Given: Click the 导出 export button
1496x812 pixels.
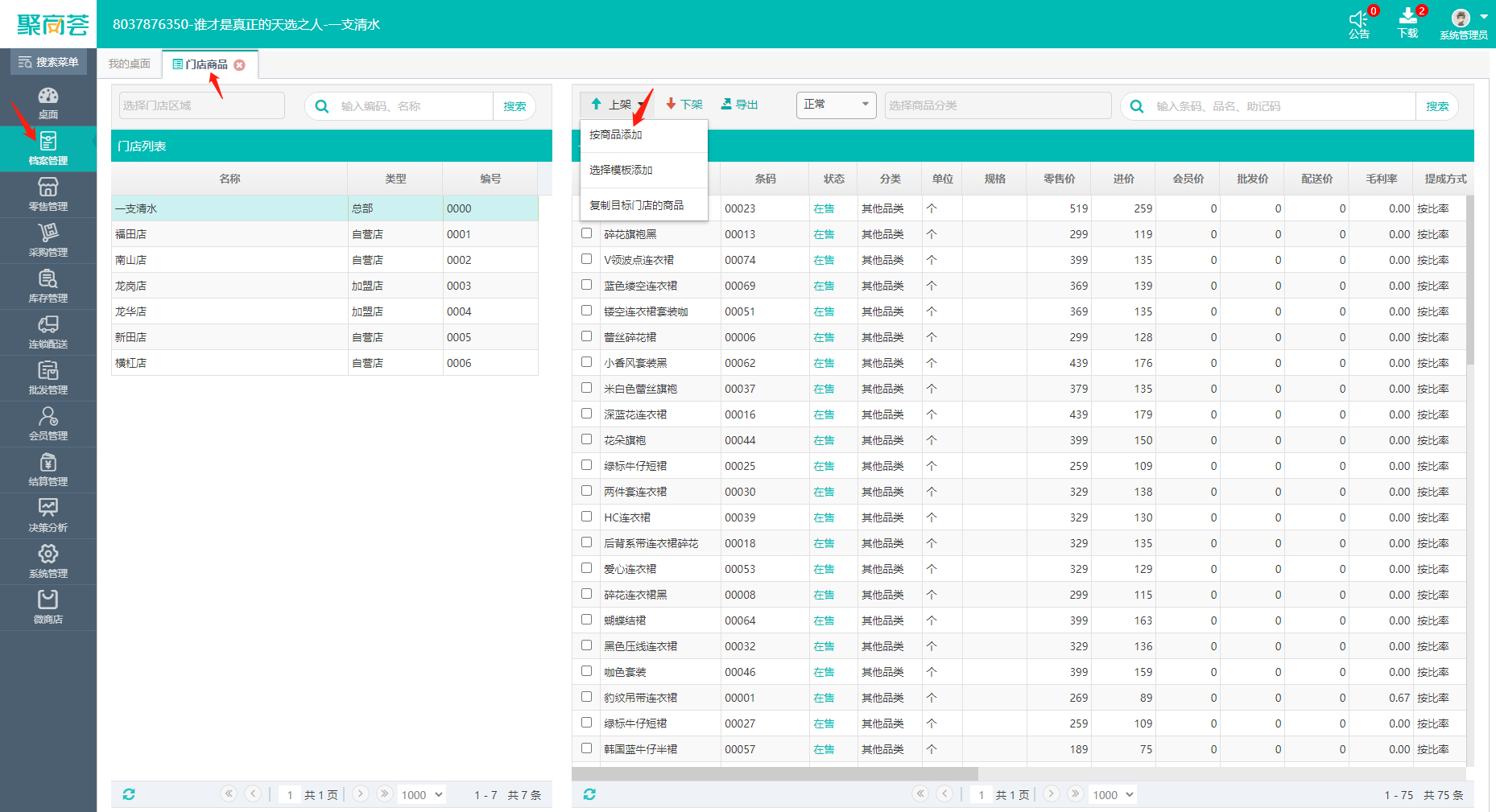Looking at the screenshot, I should 739,105.
